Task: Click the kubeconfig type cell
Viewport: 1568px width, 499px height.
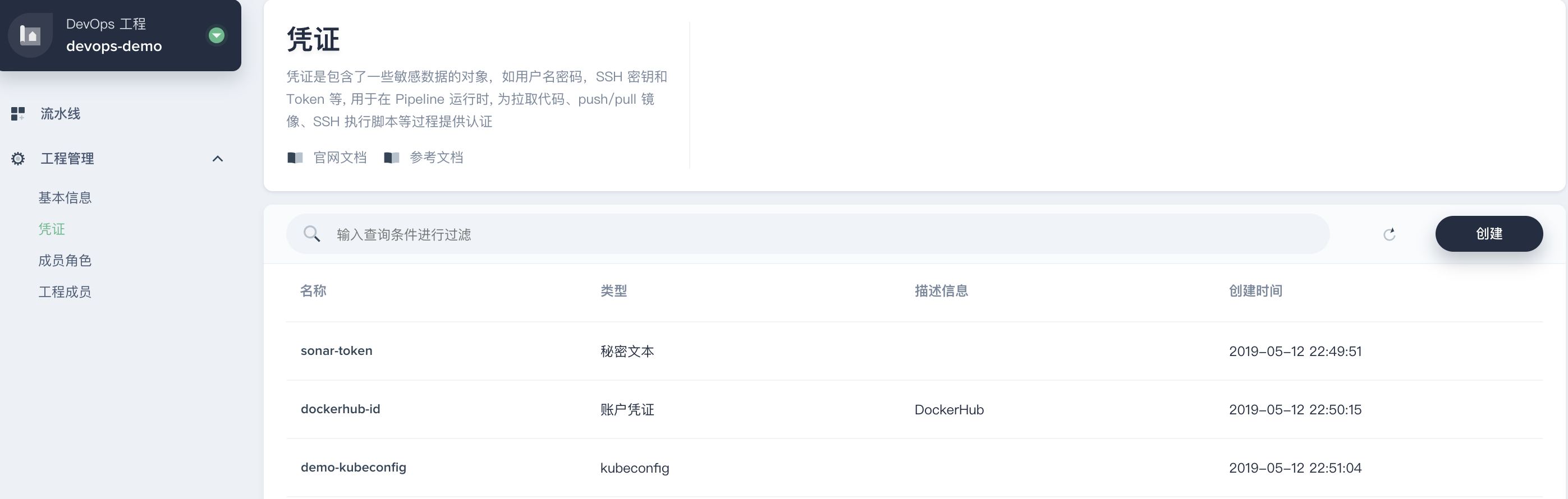Action: click(634, 468)
